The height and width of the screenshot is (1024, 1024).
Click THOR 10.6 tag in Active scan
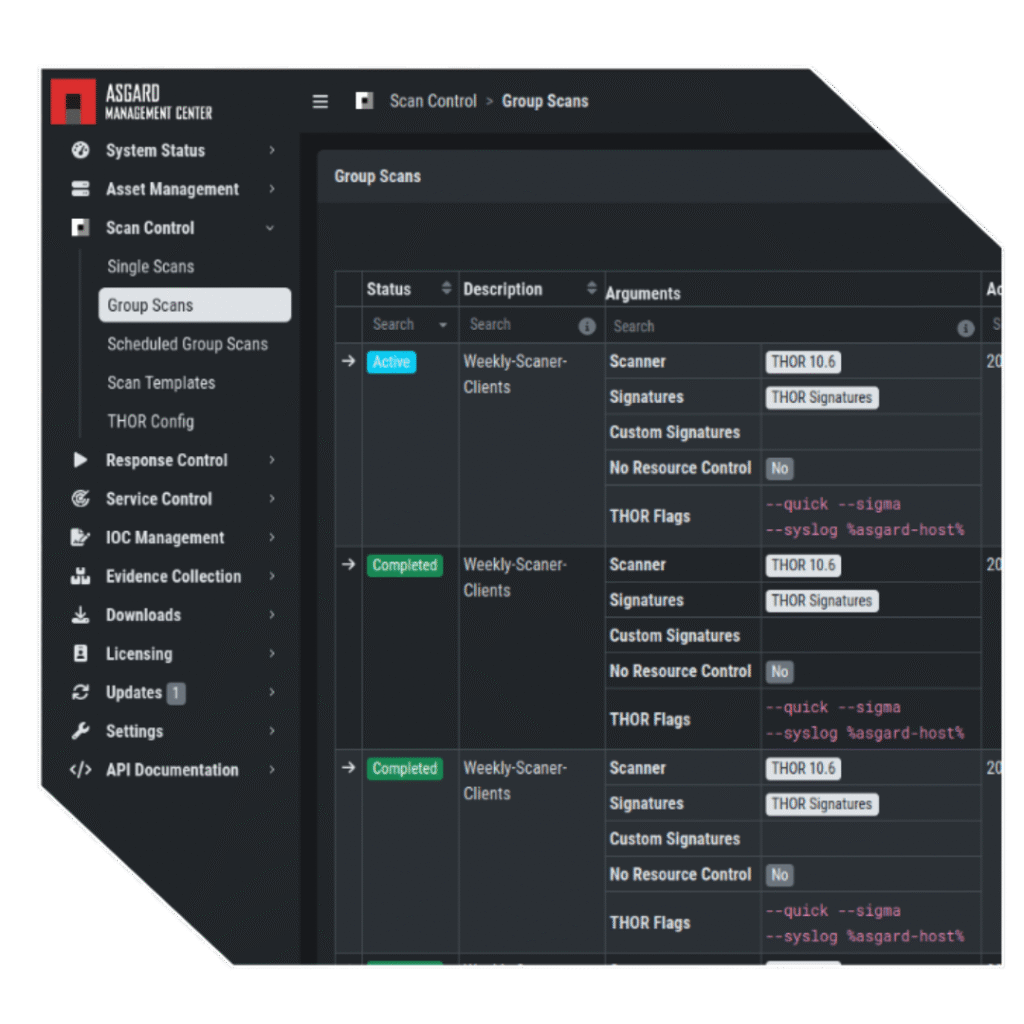[803, 362]
